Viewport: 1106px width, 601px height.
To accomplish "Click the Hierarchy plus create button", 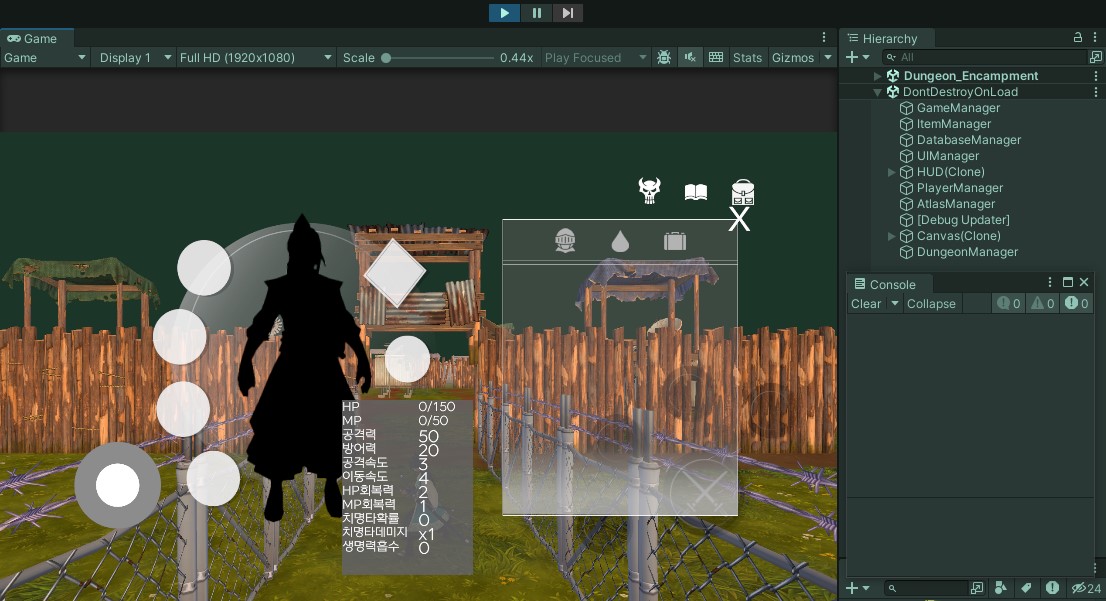I will click(851, 57).
